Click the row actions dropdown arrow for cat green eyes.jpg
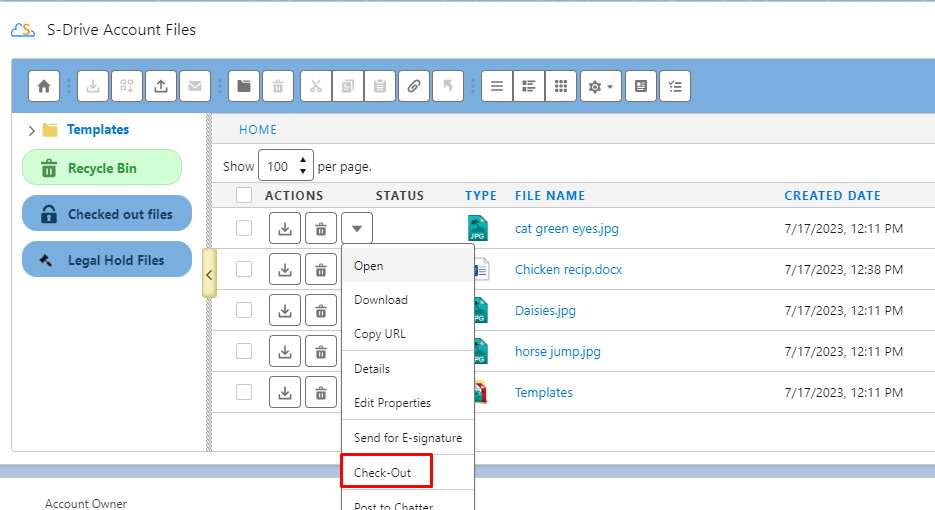Screen dimensions: 935x510 (x=357, y=229)
